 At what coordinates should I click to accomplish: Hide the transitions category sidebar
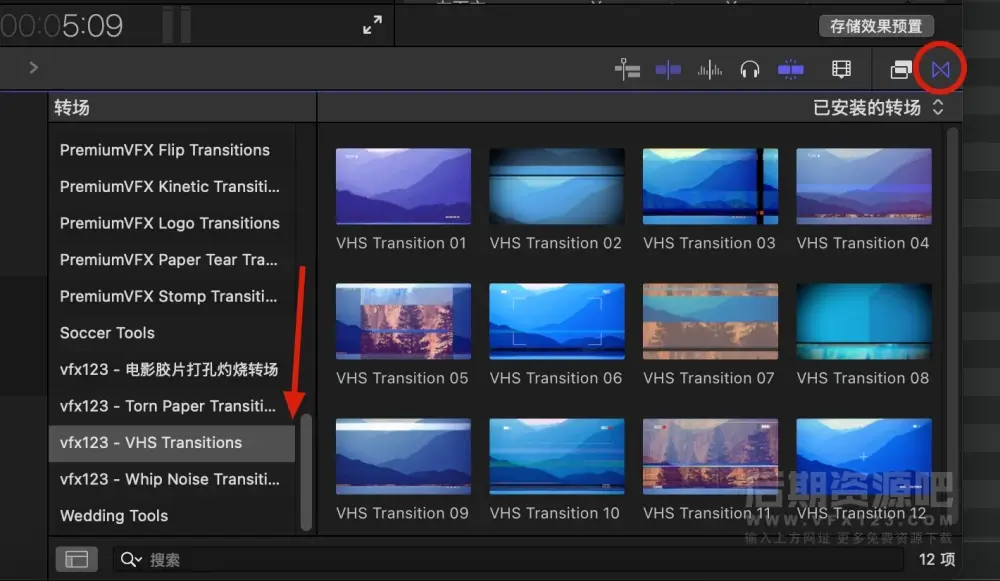coord(77,560)
